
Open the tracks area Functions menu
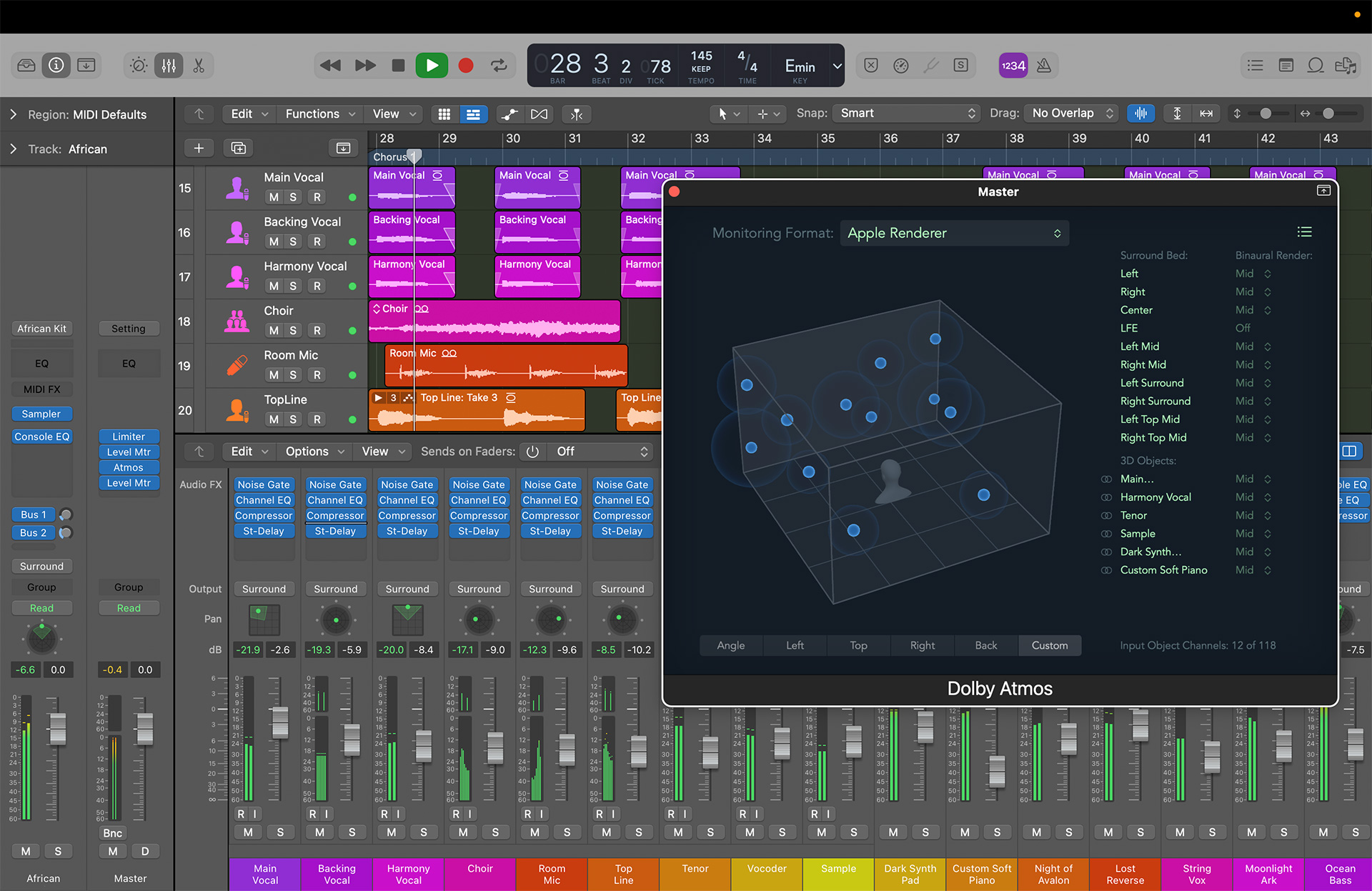pos(319,114)
